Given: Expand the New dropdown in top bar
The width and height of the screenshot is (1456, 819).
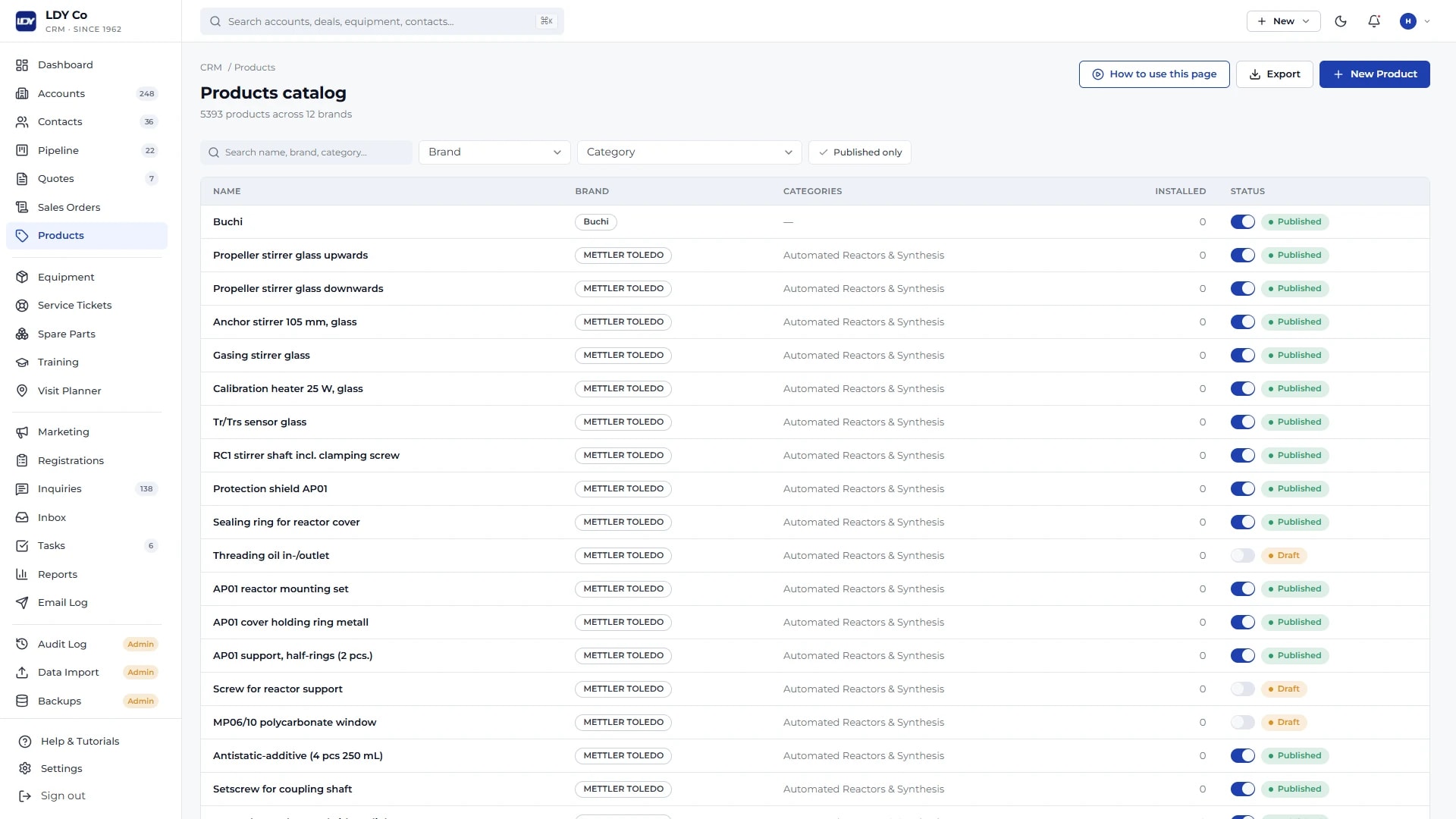Looking at the screenshot, I should tap(1283, 21).
